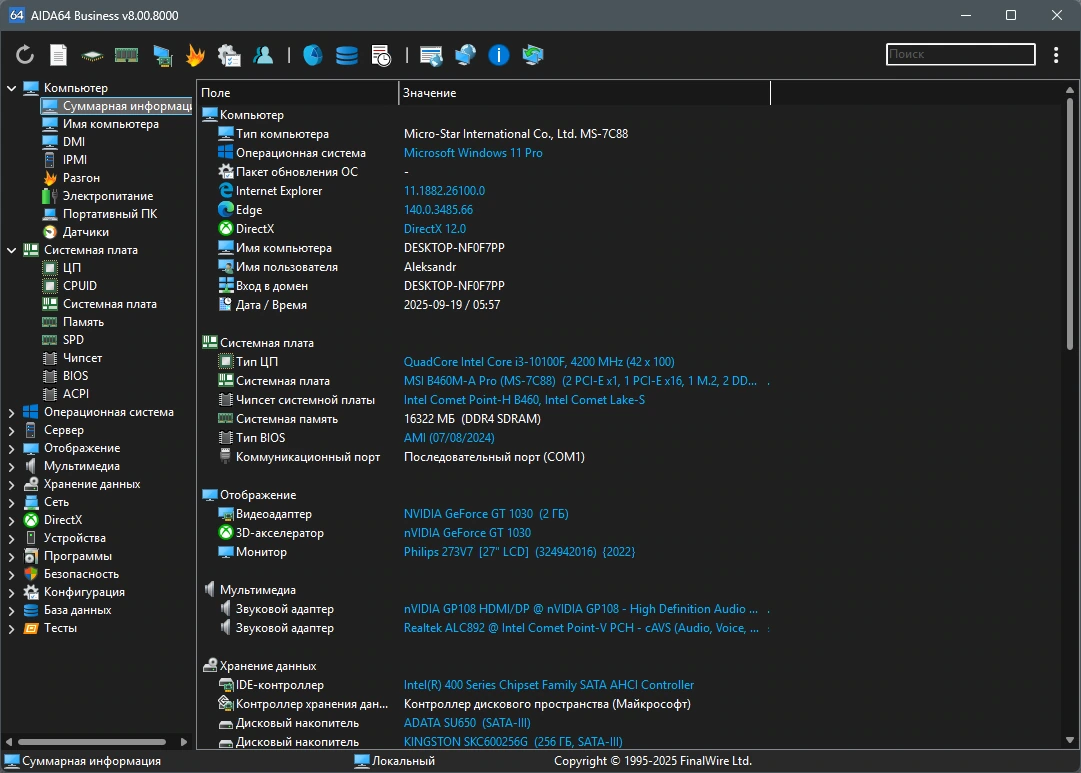
Task: Open the blue info icon
Action: pos(498,54)
